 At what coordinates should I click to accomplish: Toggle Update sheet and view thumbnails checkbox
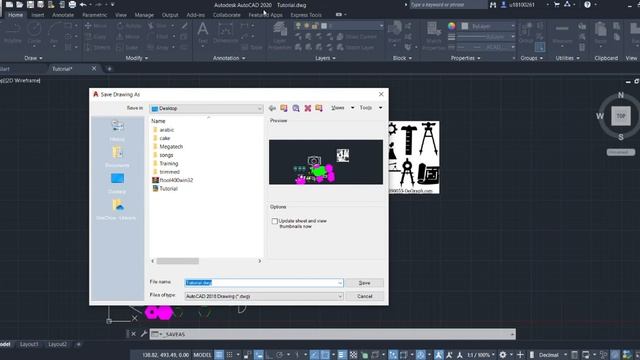pos(275,221)
